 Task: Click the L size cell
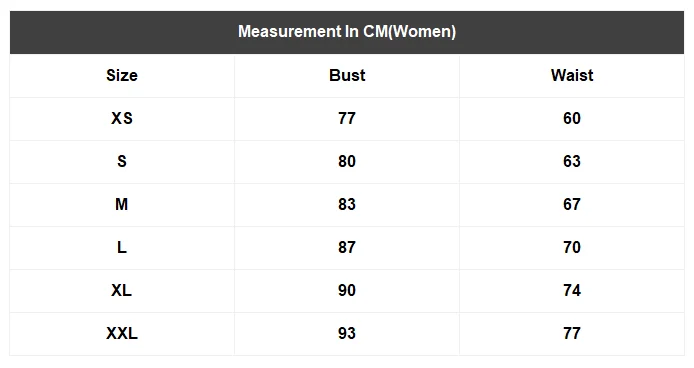pyautogui.click(x=122, y=247)
